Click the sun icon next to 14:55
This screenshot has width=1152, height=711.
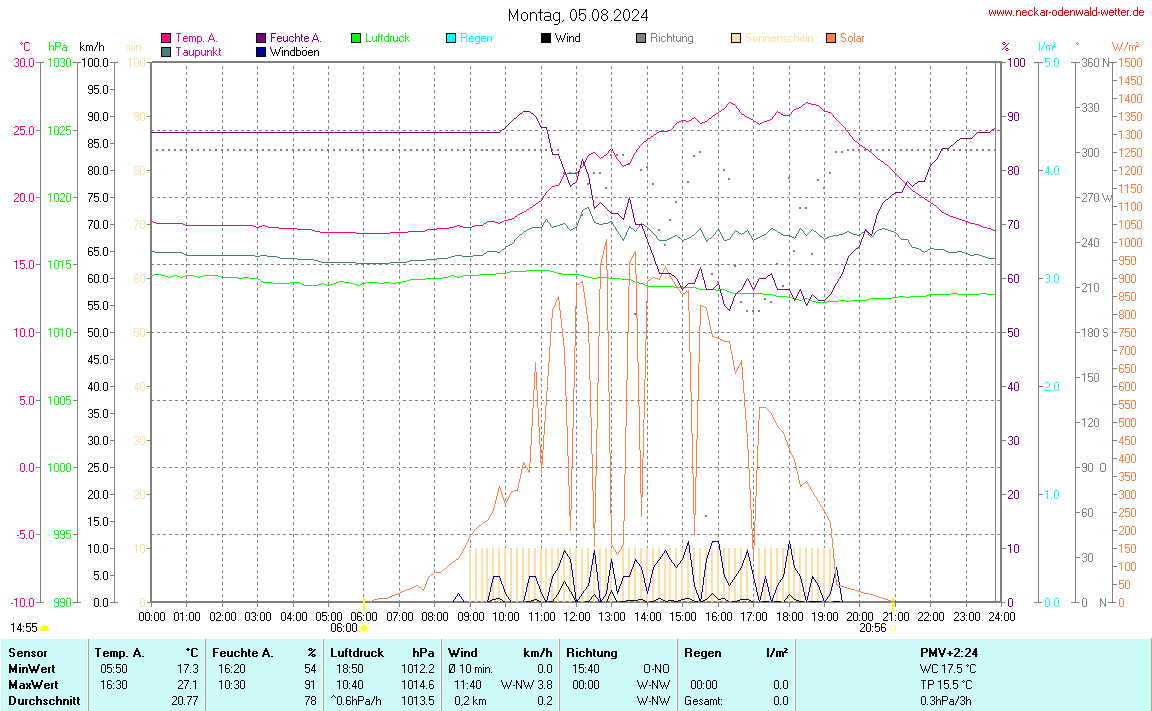tap(45, 628)
